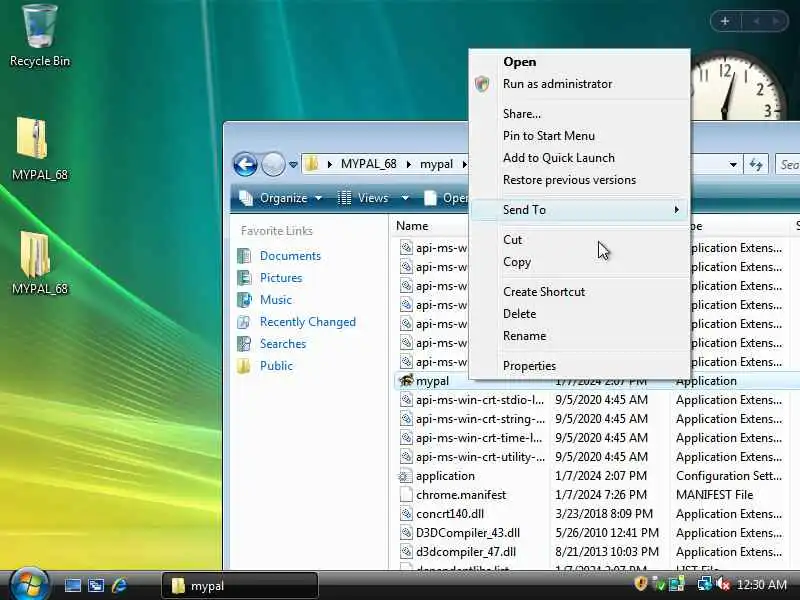Choose Add to Quick Launch
Image resolution: width=800 pixels, height=600 pixels.
click(x=580, y=158)
